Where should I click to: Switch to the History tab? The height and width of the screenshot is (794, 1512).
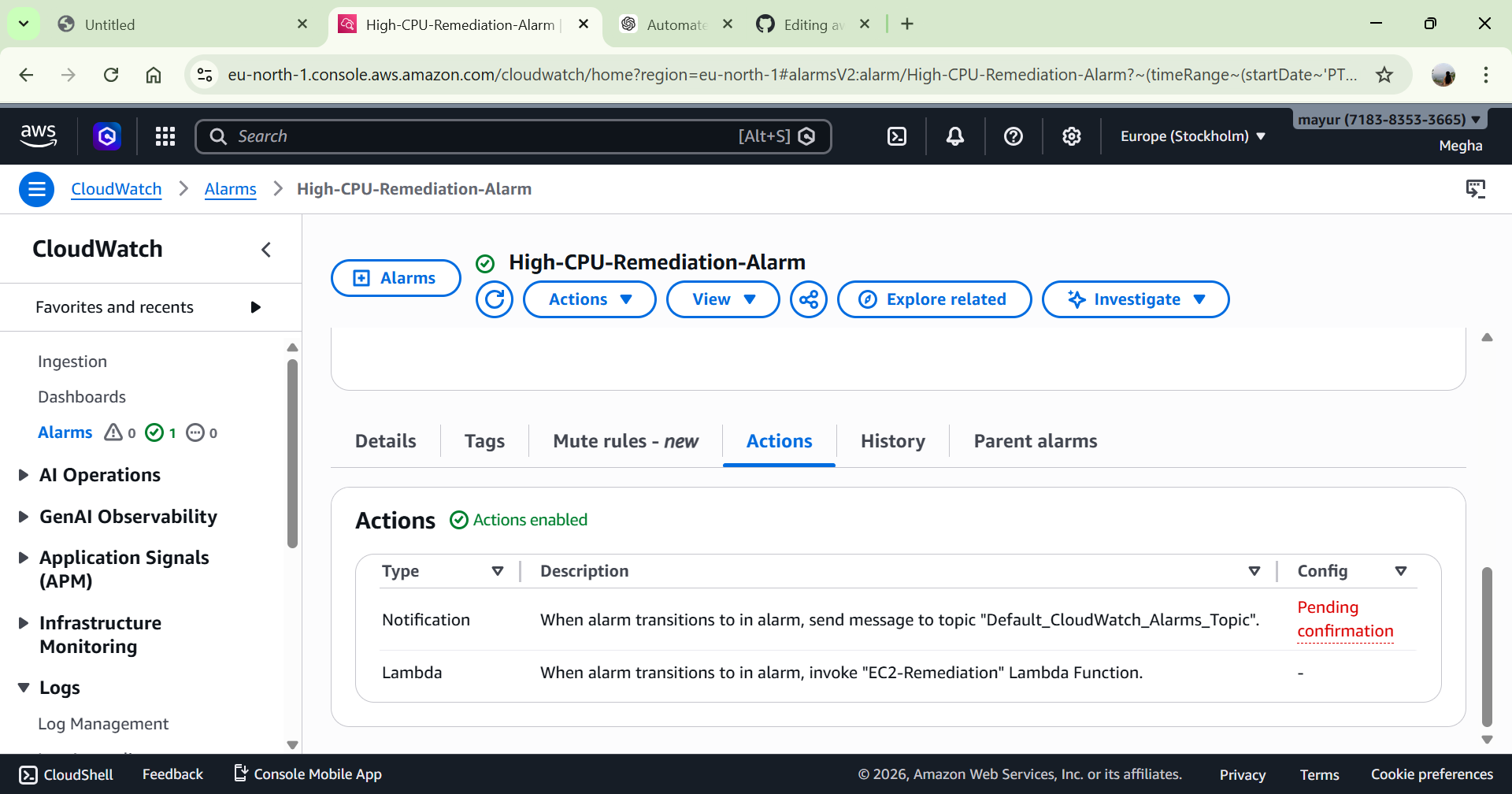[892, 441]
